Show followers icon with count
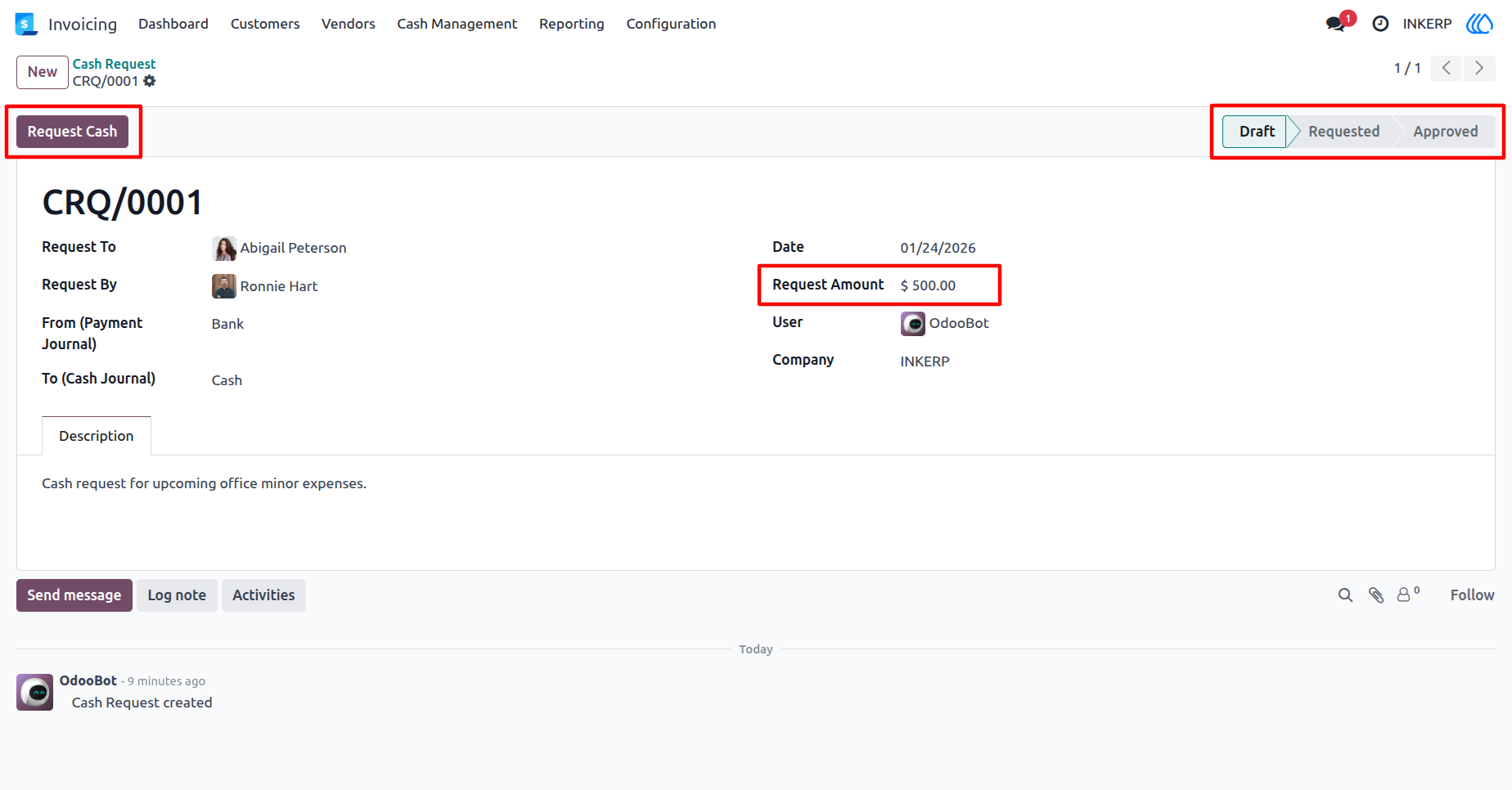The height and width of the screenshot is (790, 1512). (1408, 595)
